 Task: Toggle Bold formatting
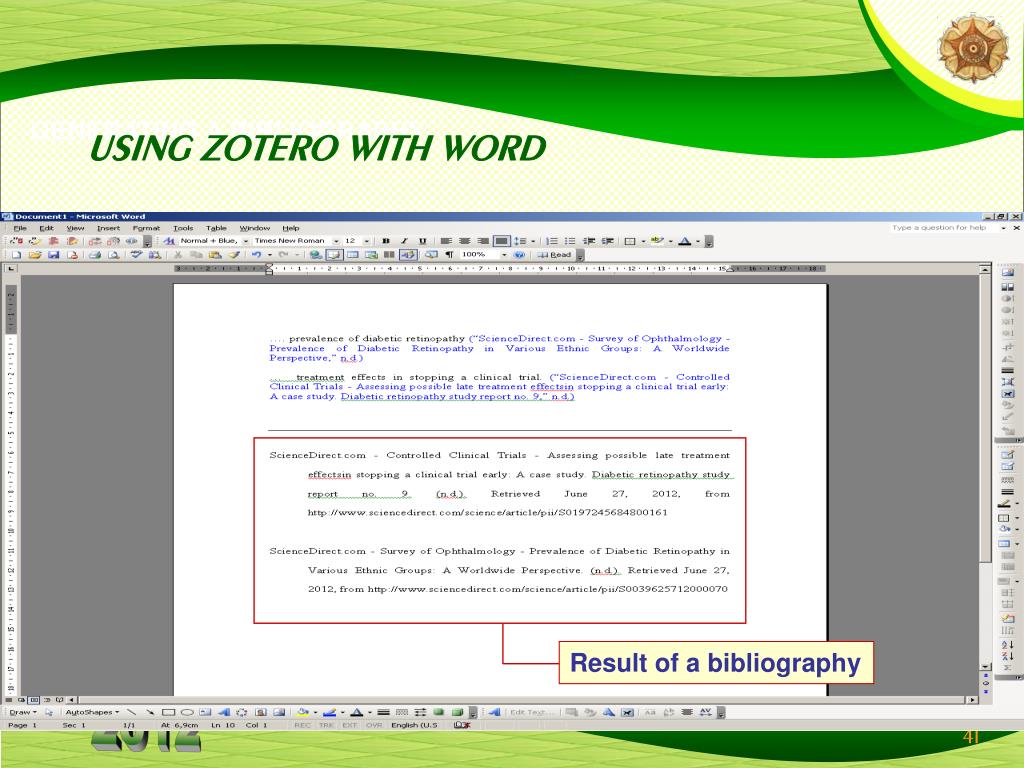(x=386, y=241)
